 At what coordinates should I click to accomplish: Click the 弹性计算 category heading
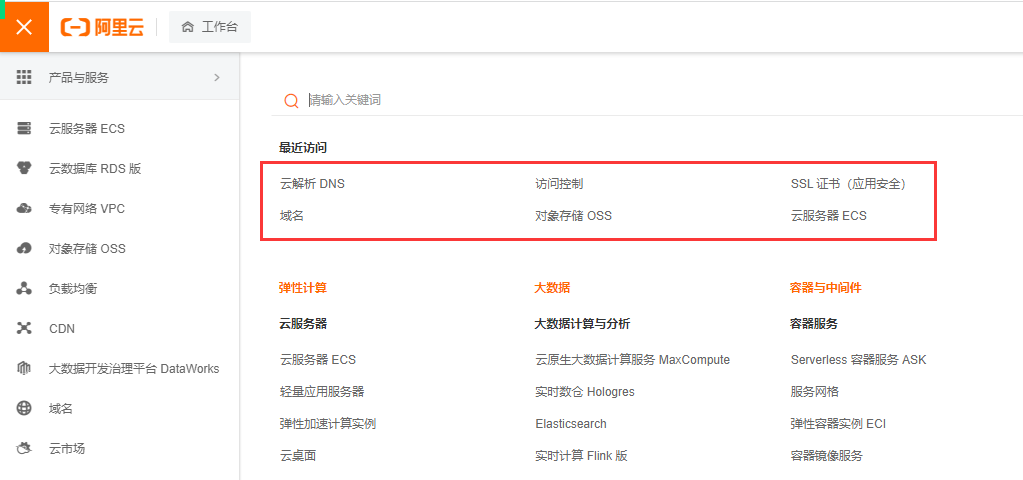(x=303, y=288)
